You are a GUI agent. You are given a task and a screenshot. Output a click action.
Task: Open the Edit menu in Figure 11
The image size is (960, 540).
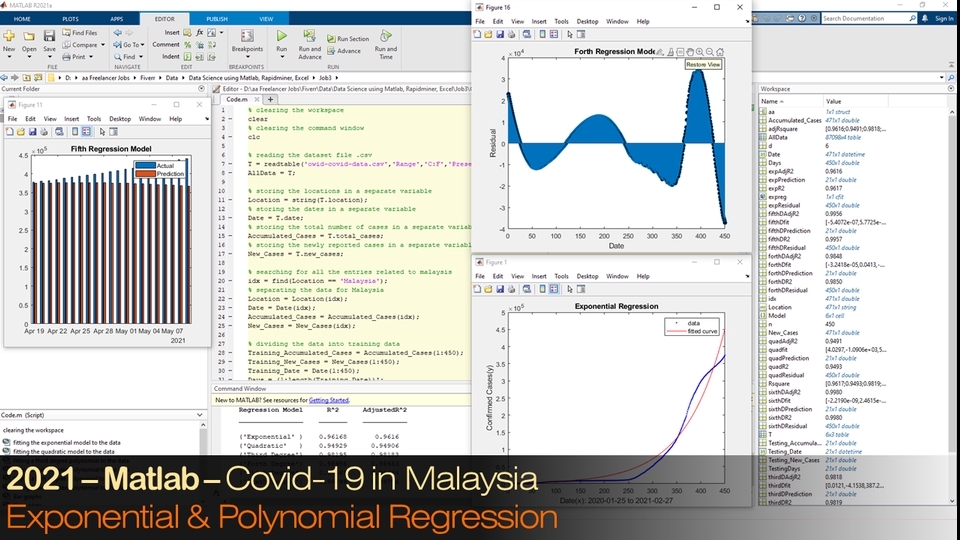(x=30, y=119)
